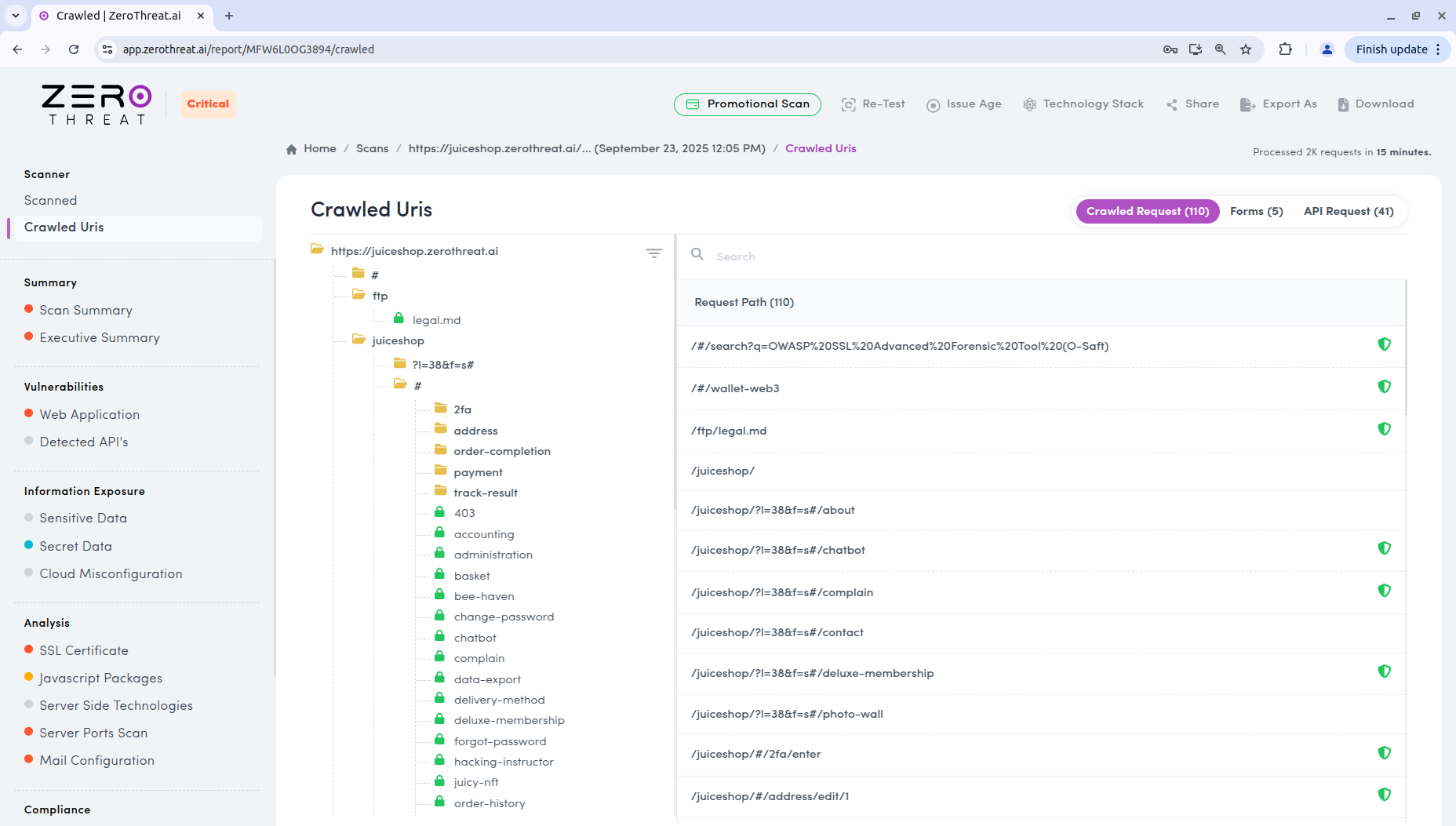Start a Promotional Scan

tap(747, 104)
